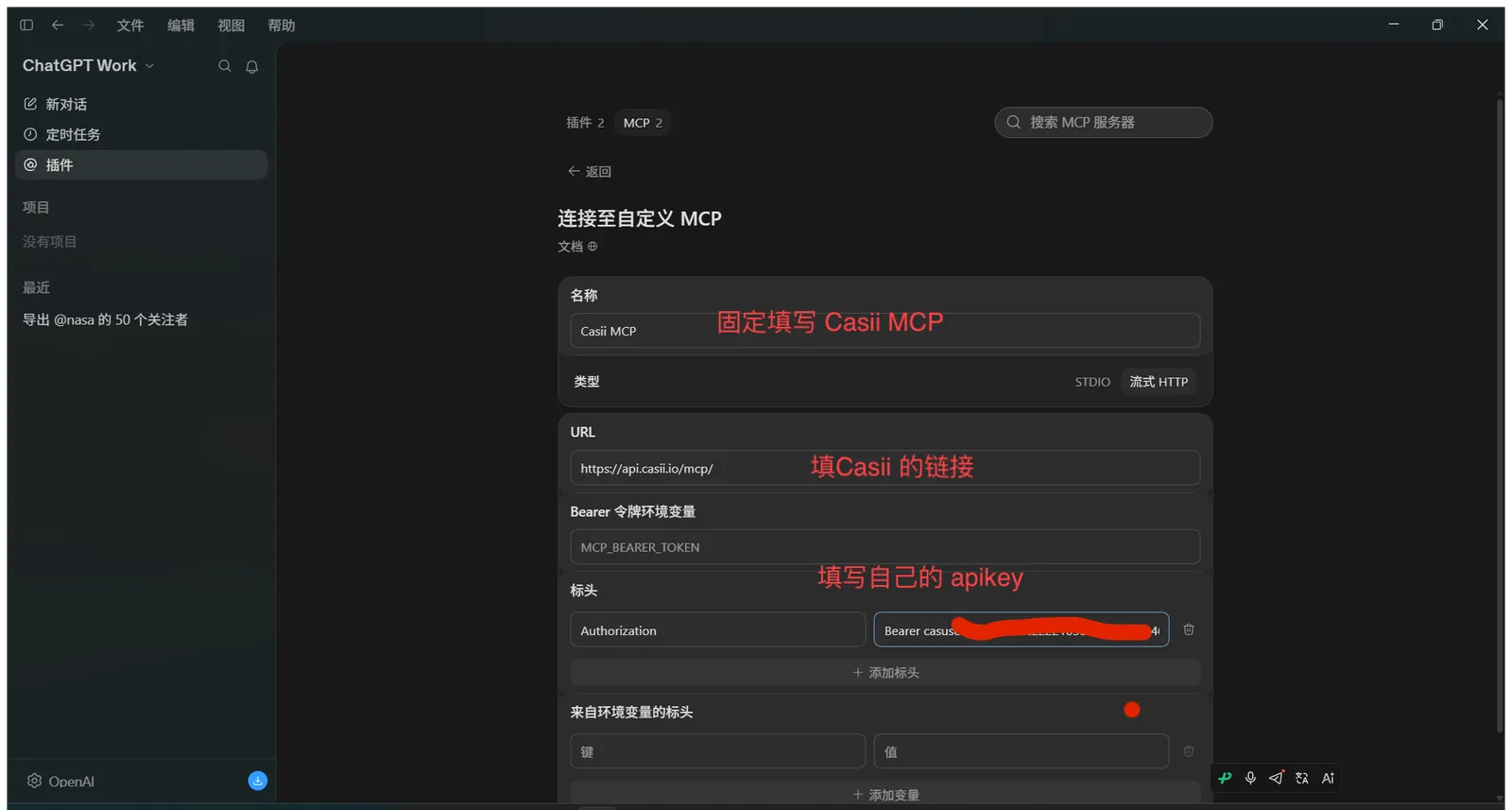
Task: Toggle the sidebar panel icon in title bar
Action: 26,26
